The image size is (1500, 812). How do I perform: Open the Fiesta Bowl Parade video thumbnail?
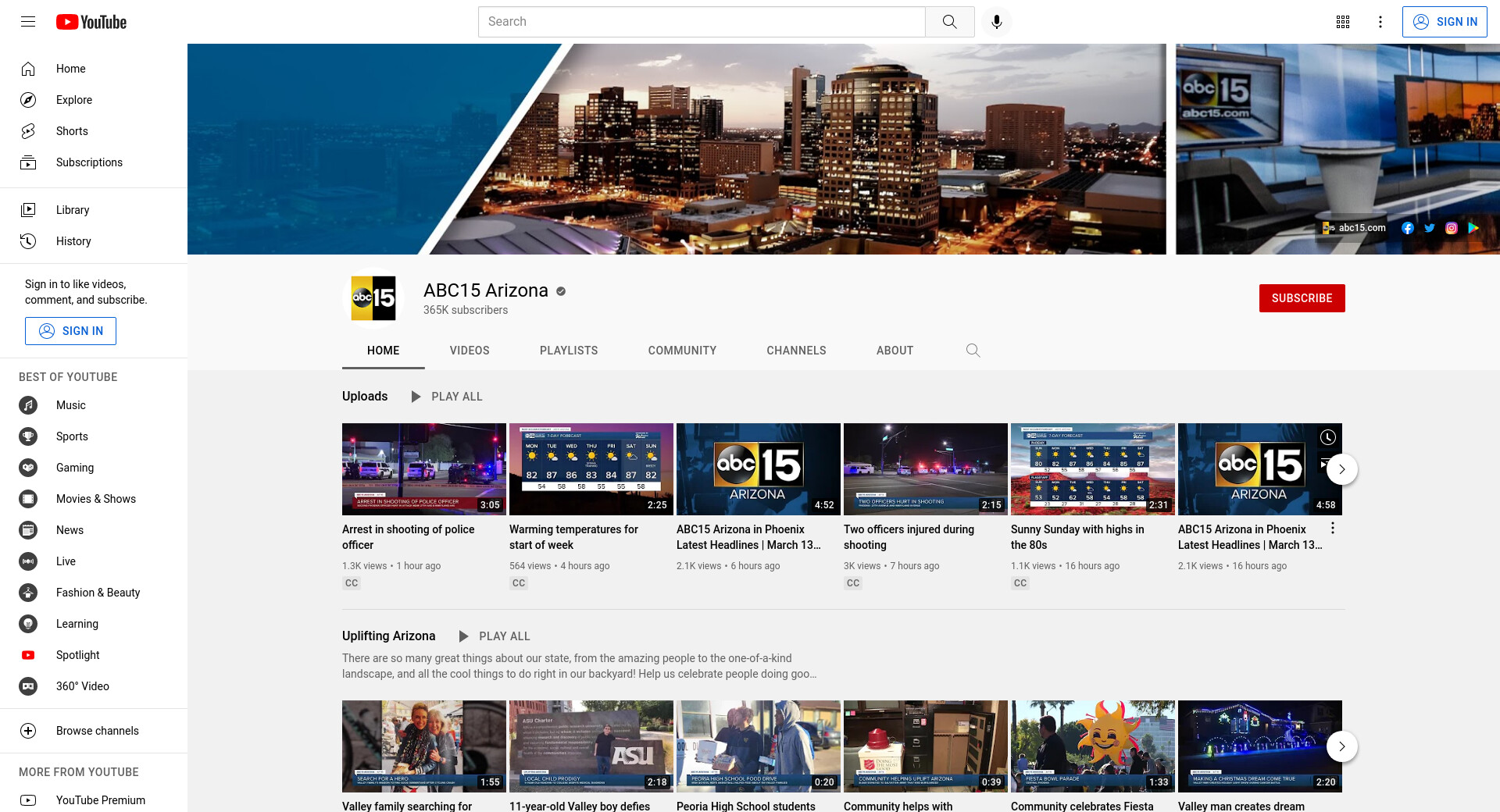pos(1093,746)
